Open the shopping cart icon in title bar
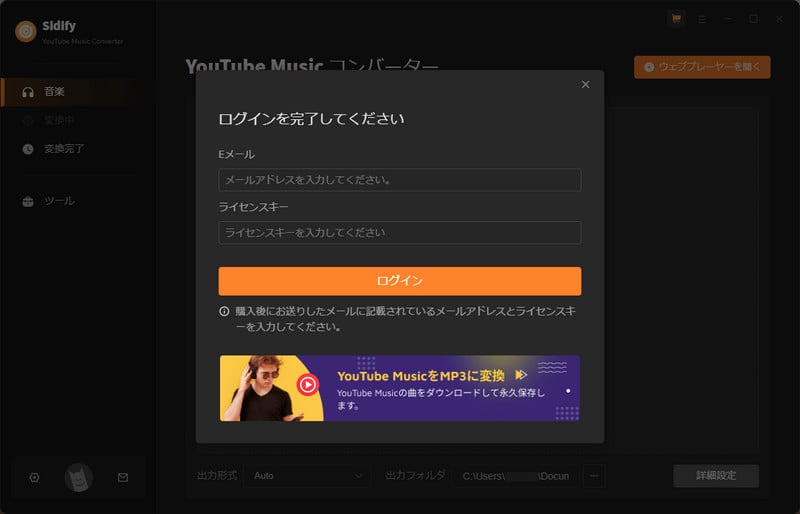 [677, 19]
